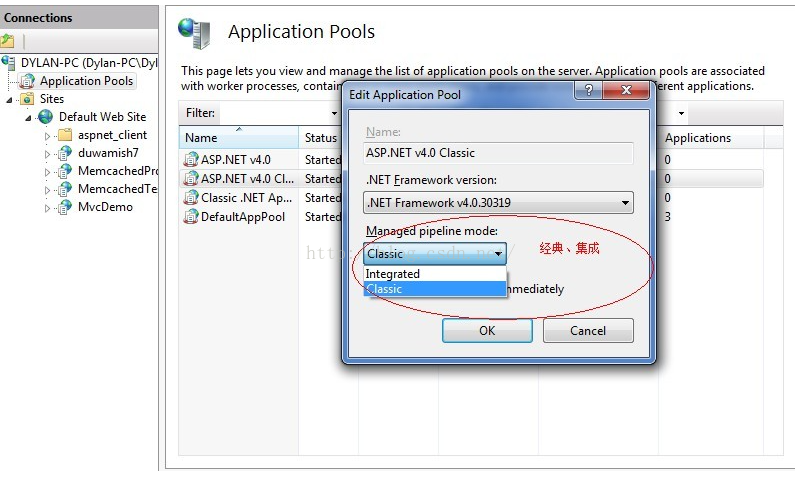Click the MemcachedPr application icon
The width and height of the screenshot is (802, 484).
[64, 171]
